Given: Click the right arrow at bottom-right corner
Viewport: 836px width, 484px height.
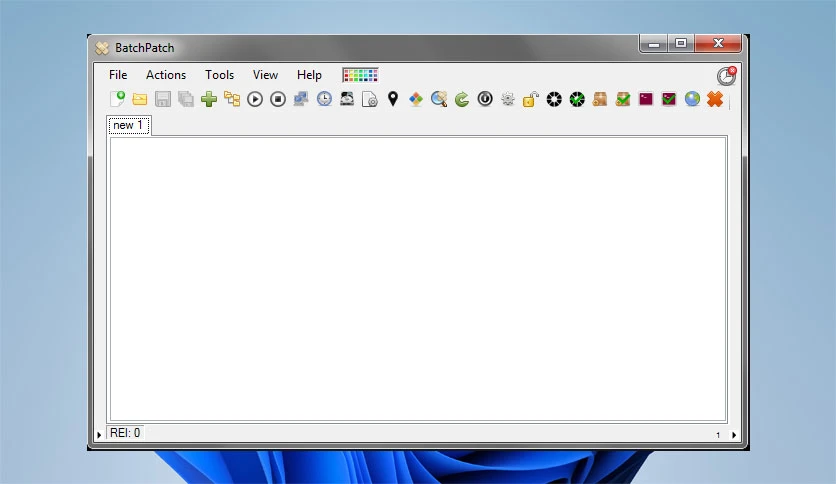Looking at the screenshot, I should tap(734, 435).
